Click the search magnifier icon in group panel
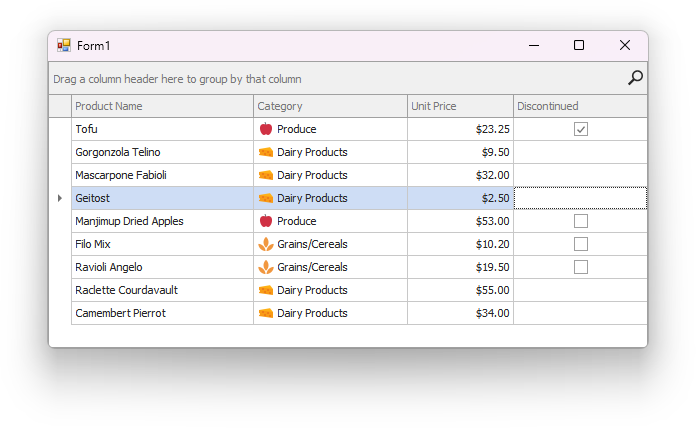Image resolution: width=696 pixels, height=428 pixels. coord(635,78)
